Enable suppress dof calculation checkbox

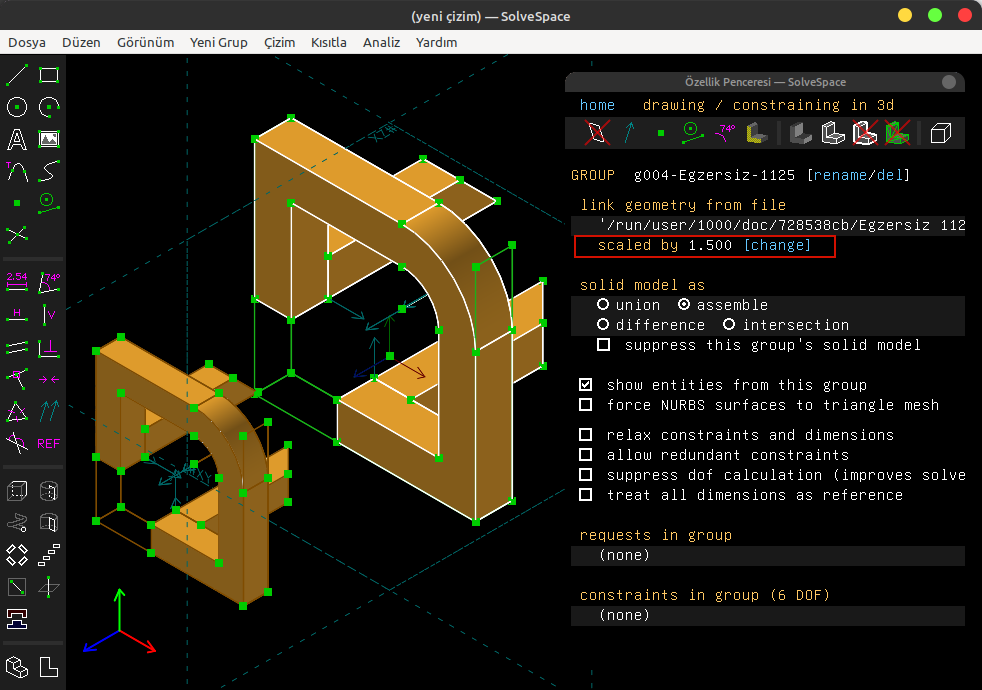coord(586,475)
